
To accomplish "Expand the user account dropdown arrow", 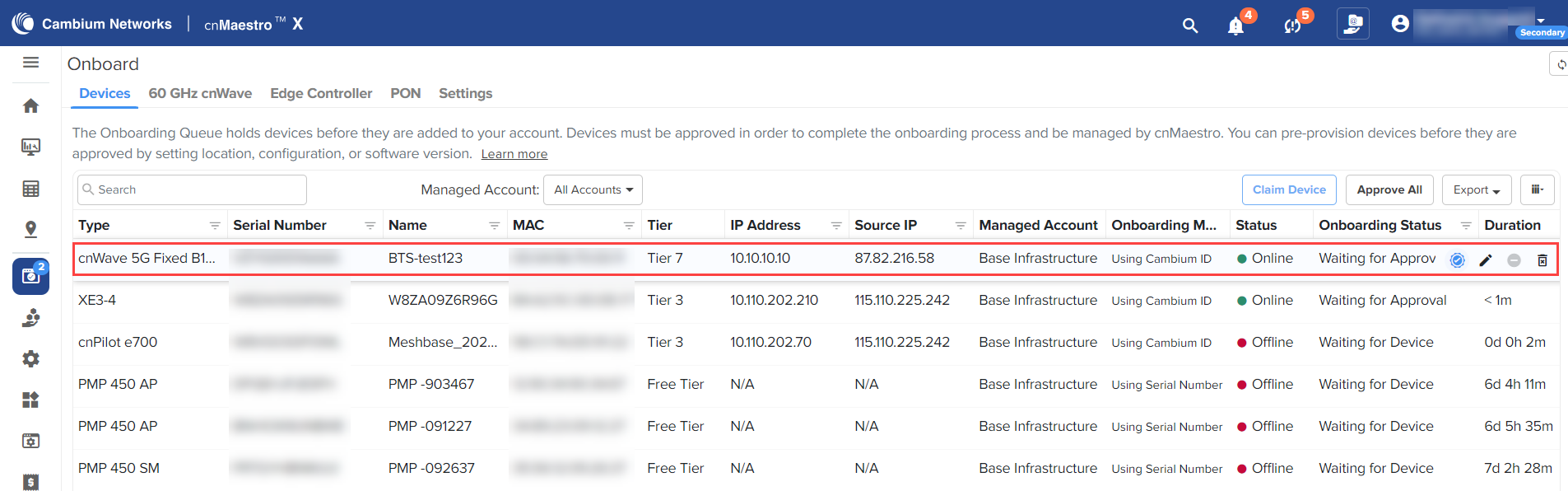I will (x=1541, y=21).
